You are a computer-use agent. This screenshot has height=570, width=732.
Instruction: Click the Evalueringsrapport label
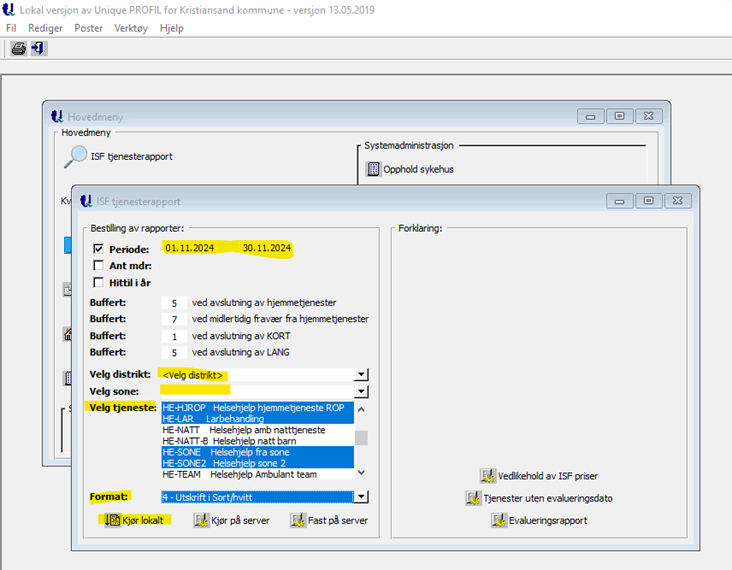pyautogui.click(x=548, y=521)
